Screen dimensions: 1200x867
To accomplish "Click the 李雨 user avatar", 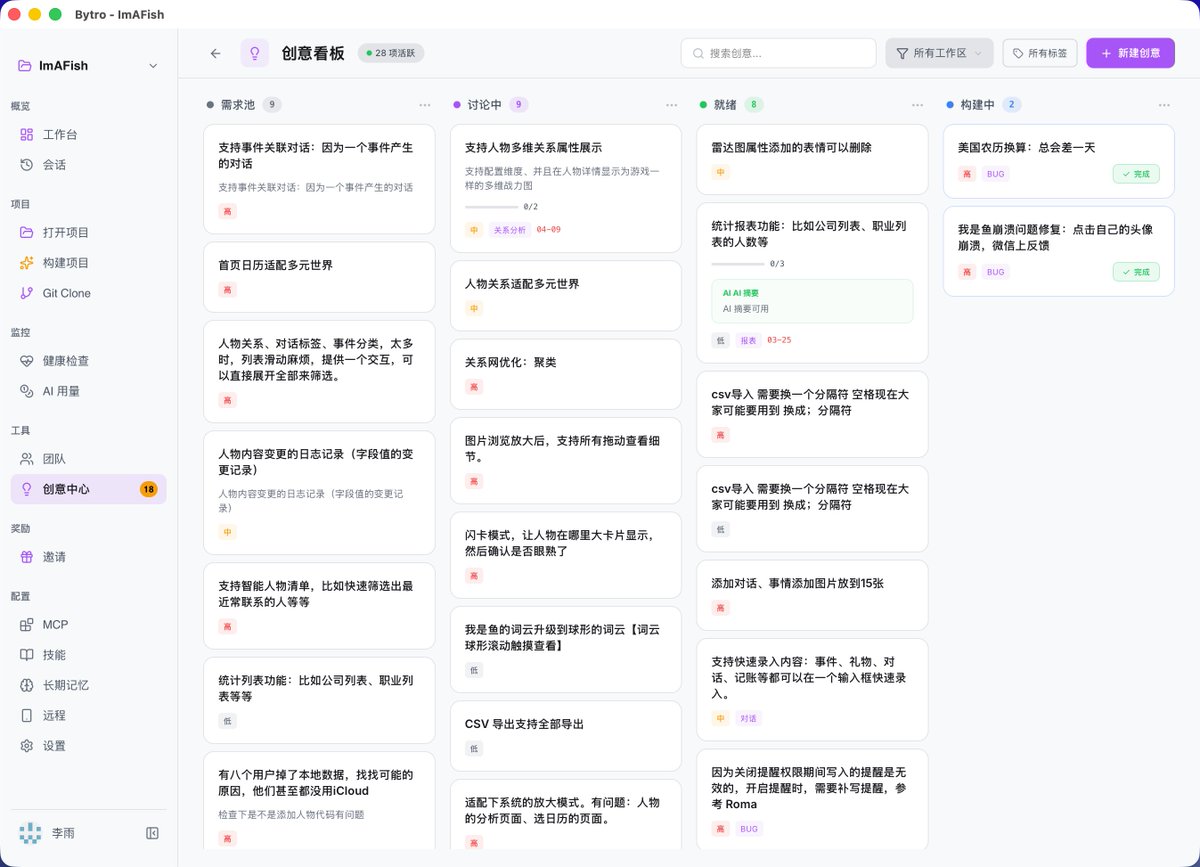I will coord(31,833).
